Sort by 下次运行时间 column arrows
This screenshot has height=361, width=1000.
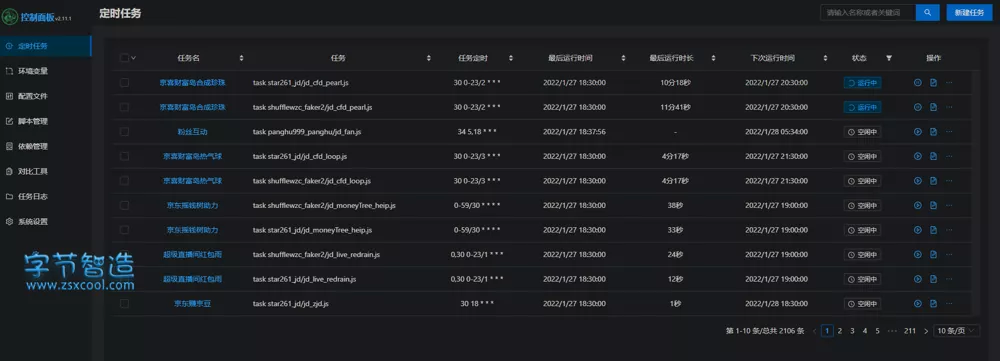(x=825, y=58)
